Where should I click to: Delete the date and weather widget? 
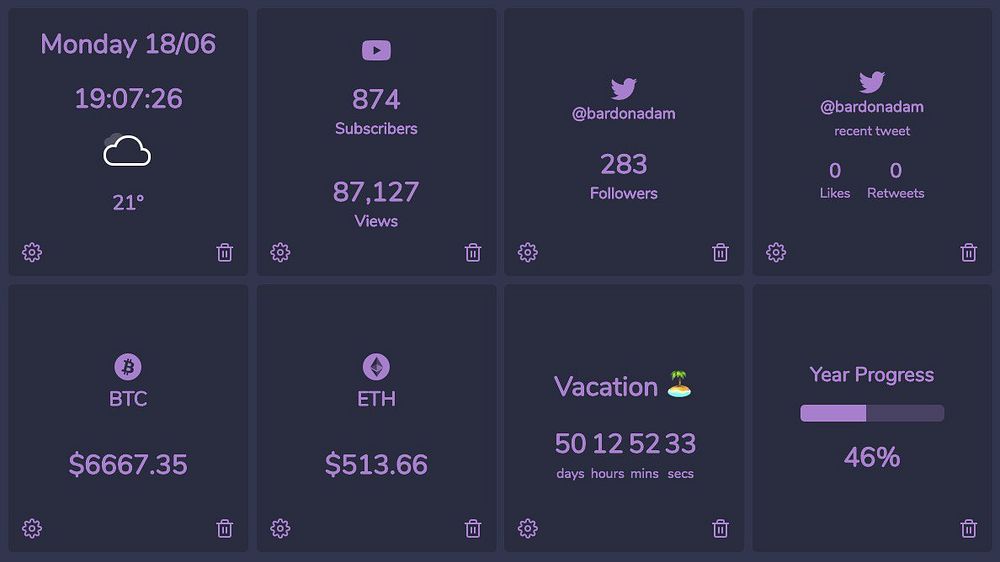(x=225, y=253)
